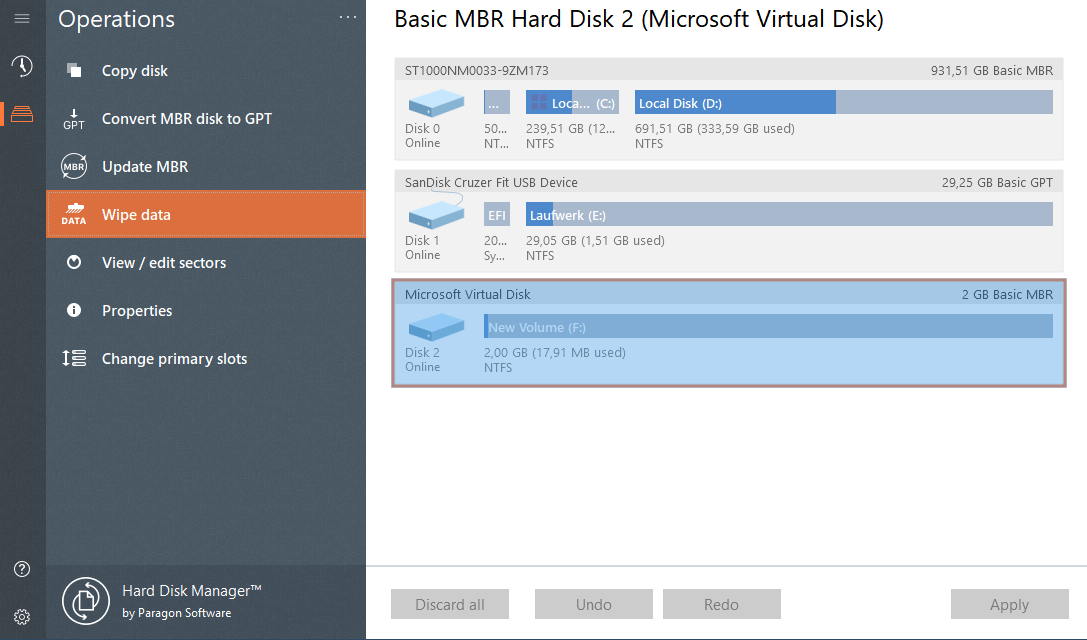Select the Laufwerk (E:) partition

point(790,215)
